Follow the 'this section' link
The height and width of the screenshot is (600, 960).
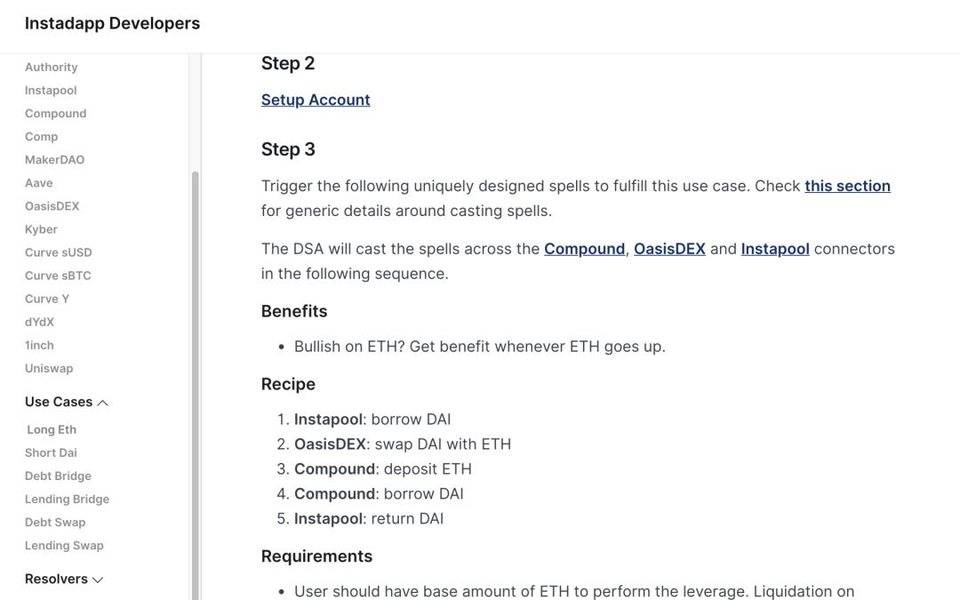pos(847,186)
